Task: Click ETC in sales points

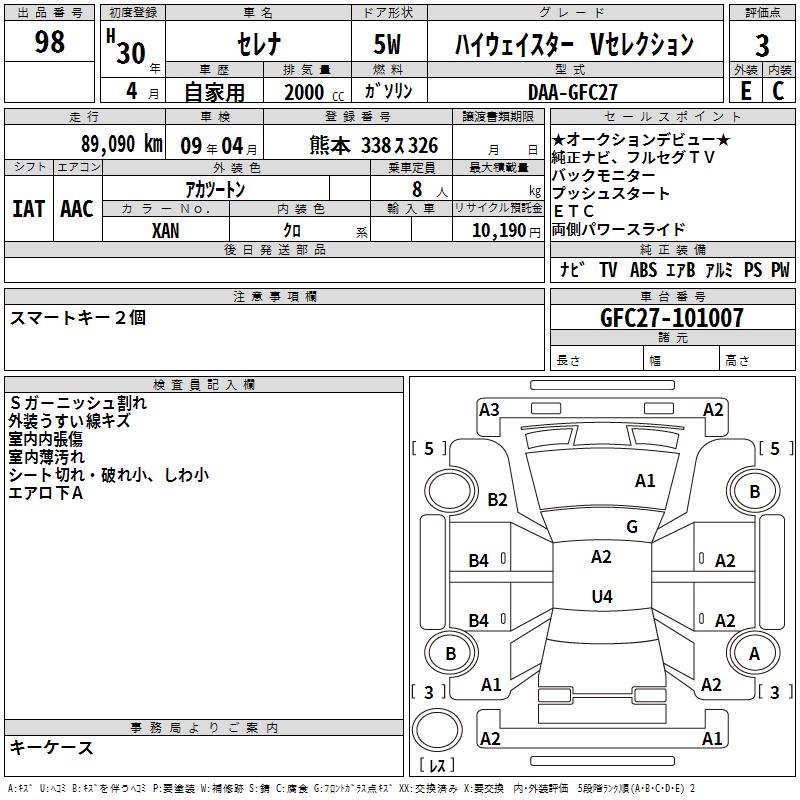Action: (573, 211)
